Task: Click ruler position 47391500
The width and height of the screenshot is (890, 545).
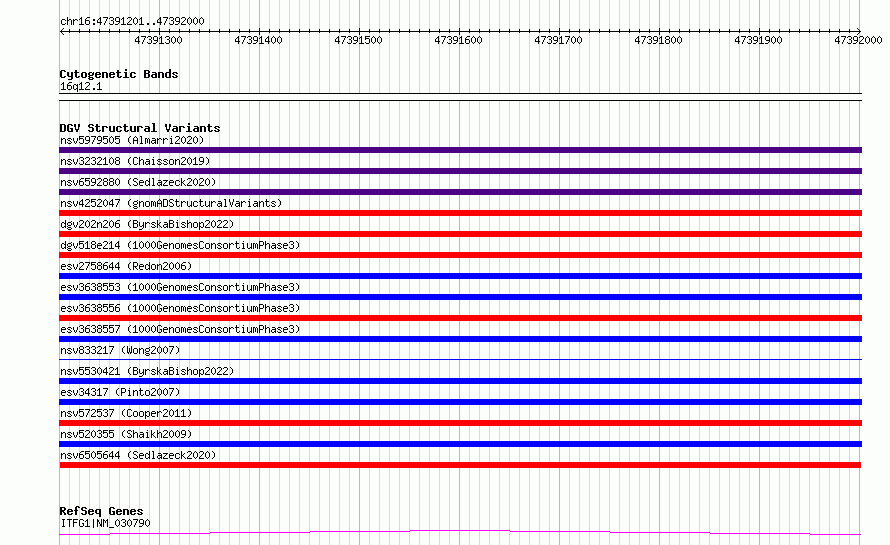Action: (x=358, y=40)
